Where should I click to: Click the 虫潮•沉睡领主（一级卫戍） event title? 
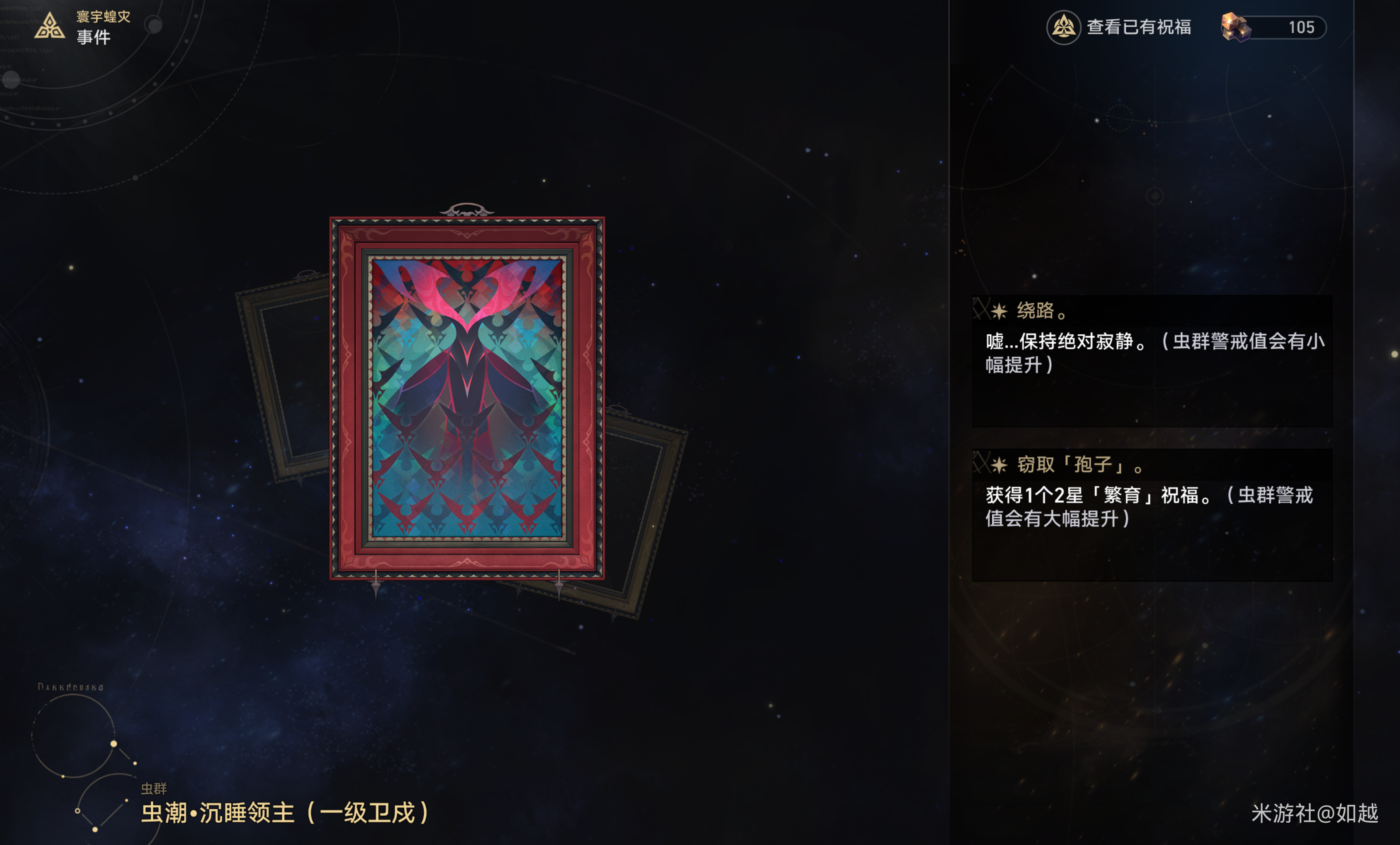point(286,813)
